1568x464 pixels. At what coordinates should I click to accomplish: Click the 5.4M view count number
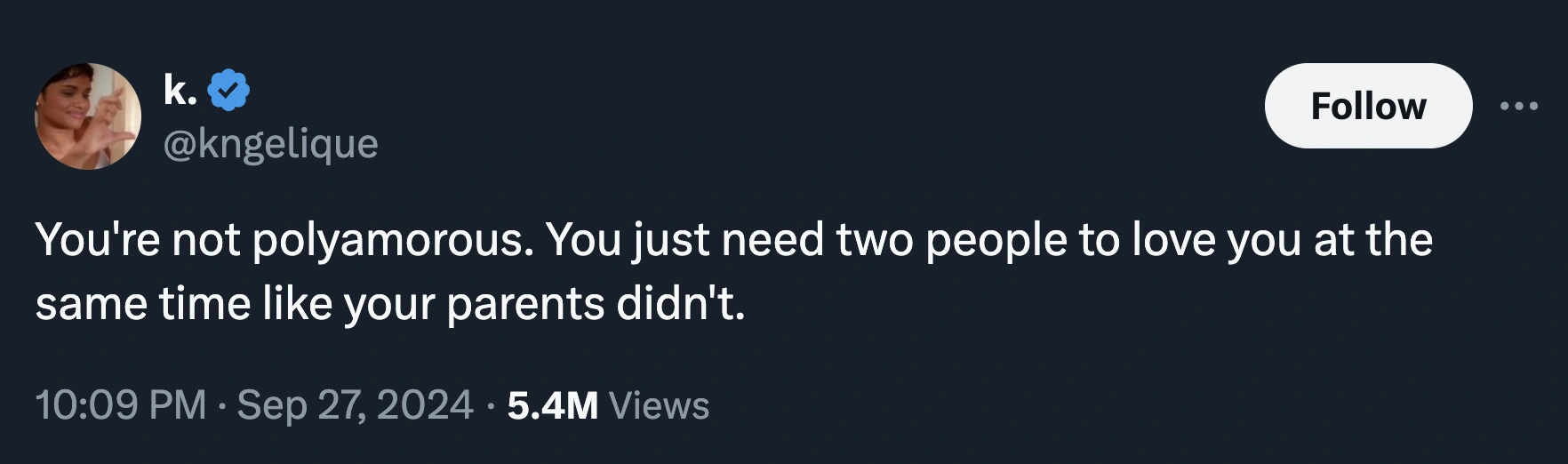[552, 405]
